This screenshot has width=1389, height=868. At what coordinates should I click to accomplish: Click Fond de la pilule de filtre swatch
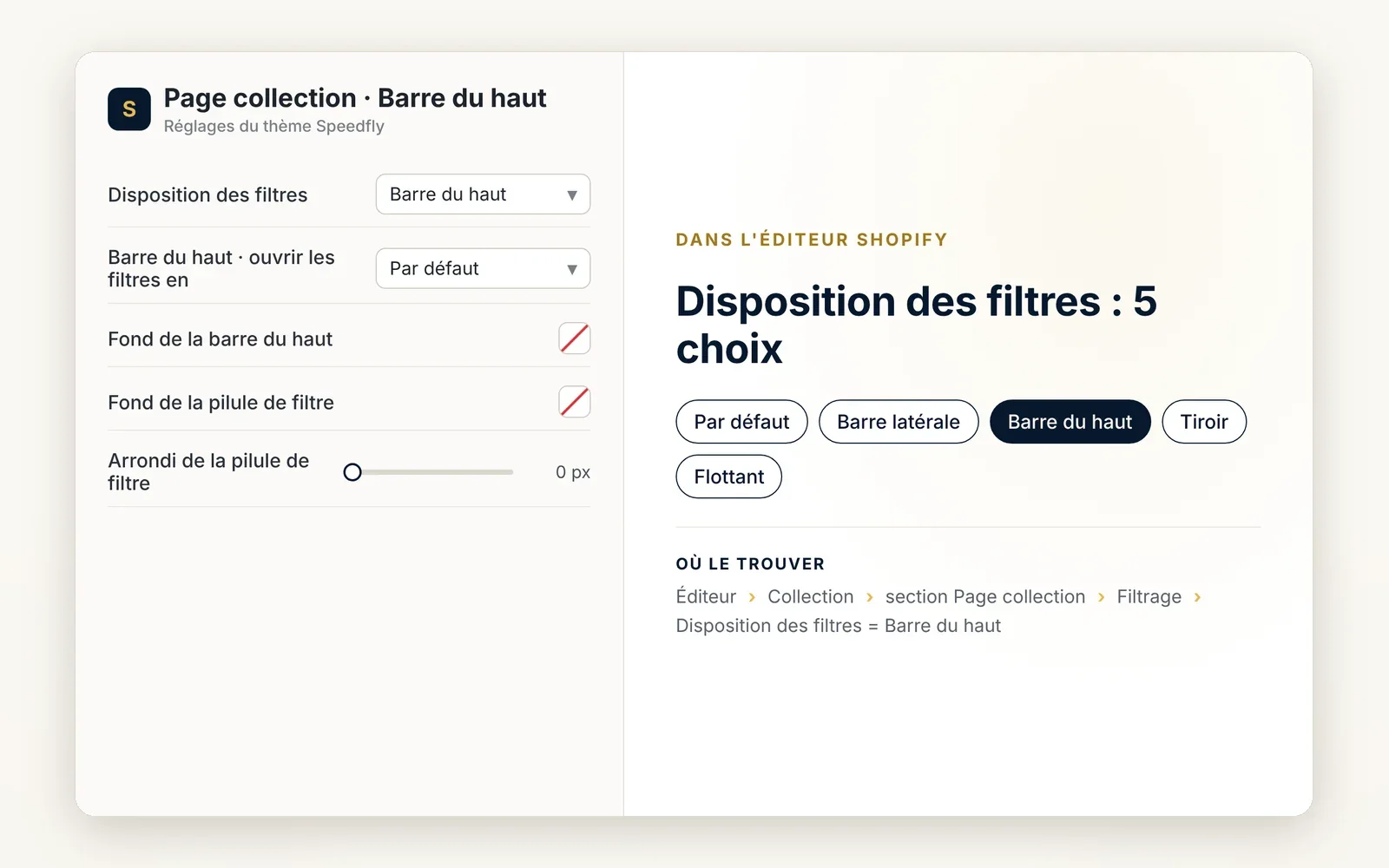[x=575, y=402]
